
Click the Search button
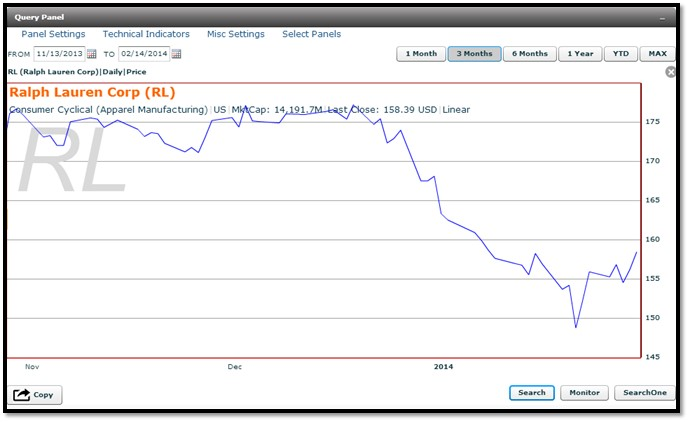532,393
